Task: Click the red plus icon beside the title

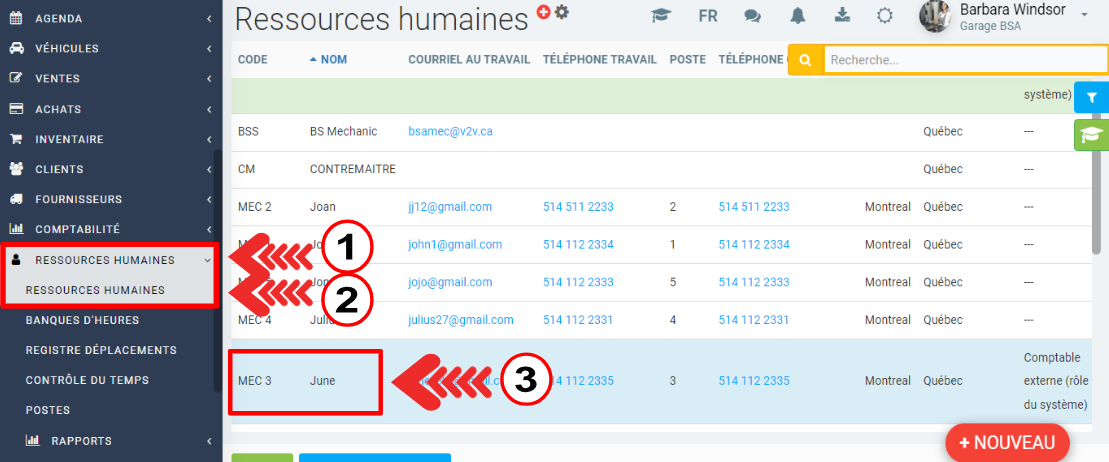Action: tap(544, 12)
